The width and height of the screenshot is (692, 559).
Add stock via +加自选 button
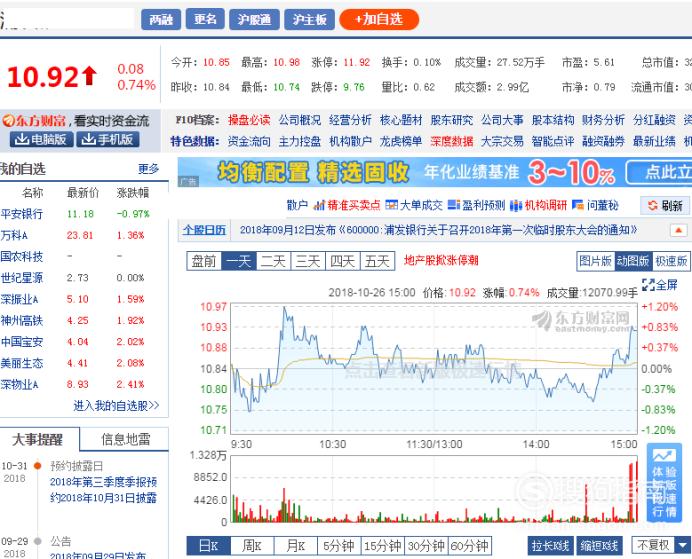tap(379, 19)
